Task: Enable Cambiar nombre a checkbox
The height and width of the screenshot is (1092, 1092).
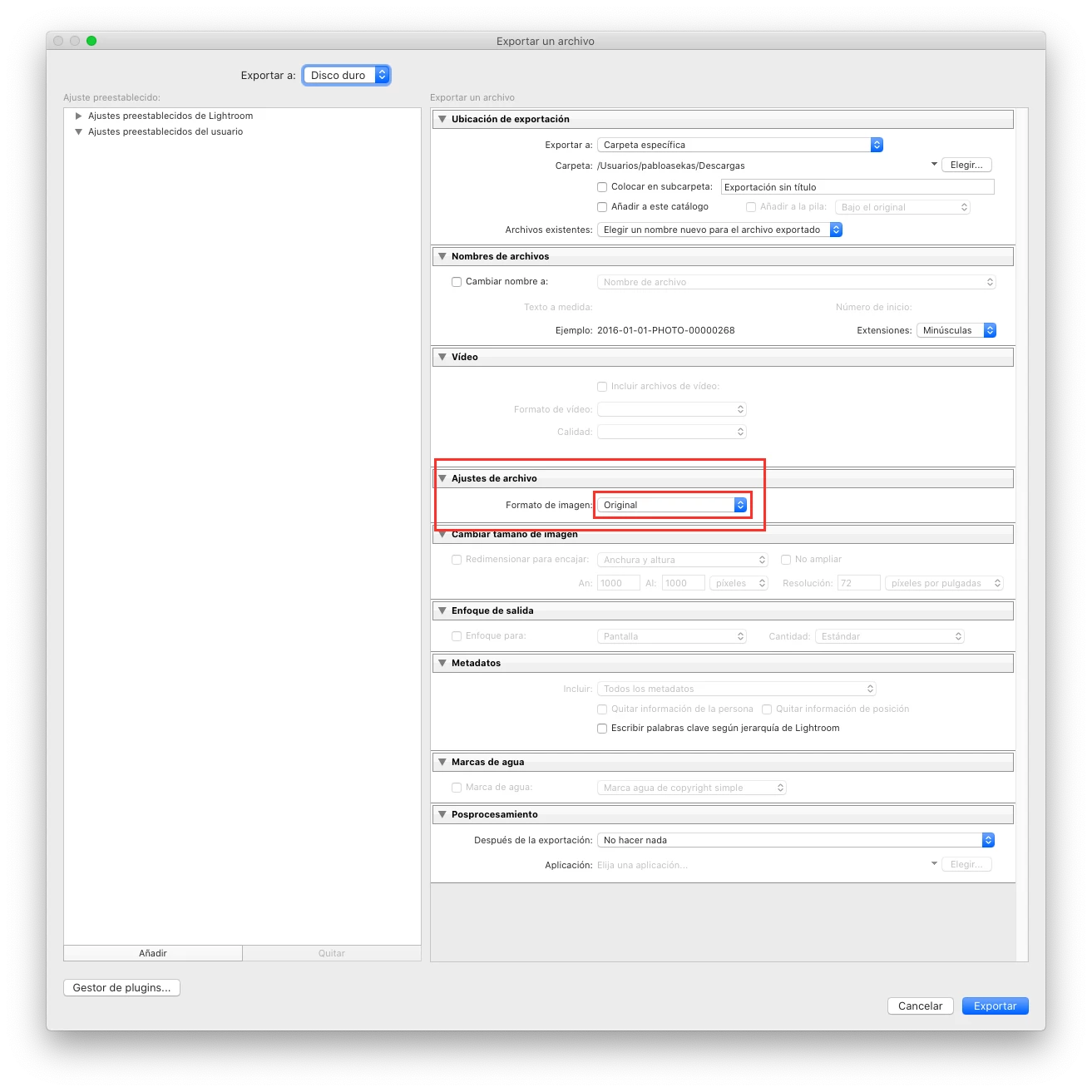Action: (x=457, y=282)
